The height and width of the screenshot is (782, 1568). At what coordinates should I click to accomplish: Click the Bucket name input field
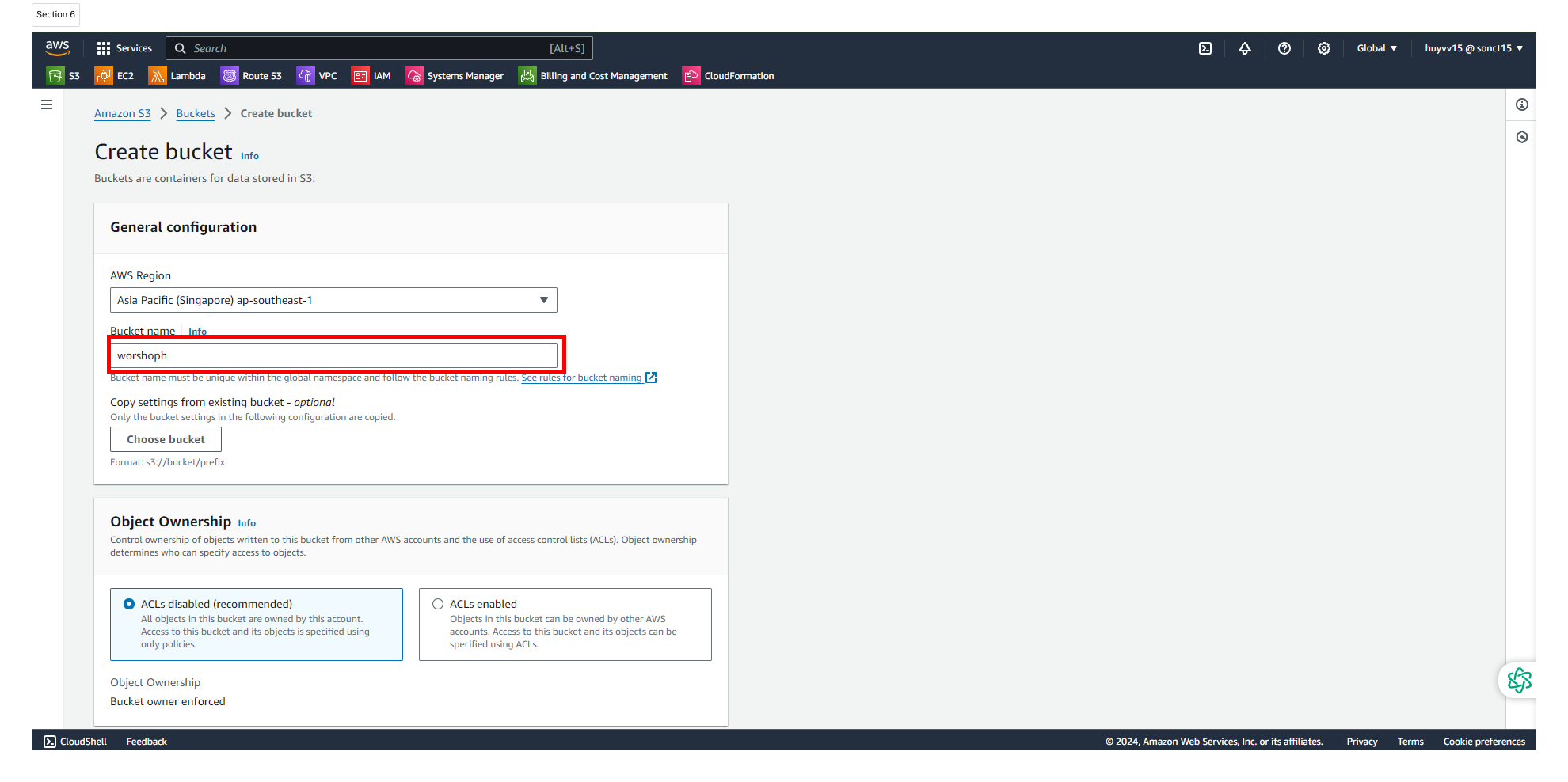(x=333, y=355)
